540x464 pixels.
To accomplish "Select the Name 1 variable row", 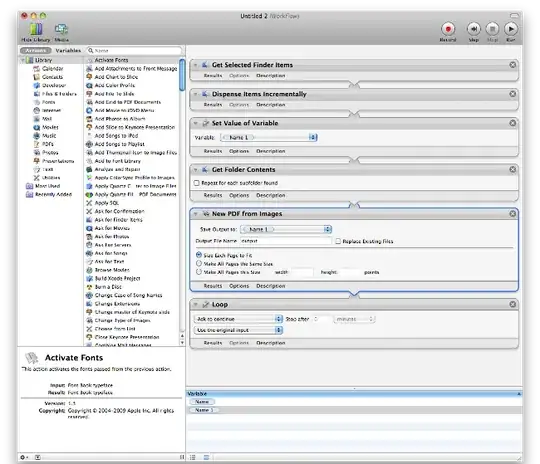I will pyautogui.click(x=354, y=410).
